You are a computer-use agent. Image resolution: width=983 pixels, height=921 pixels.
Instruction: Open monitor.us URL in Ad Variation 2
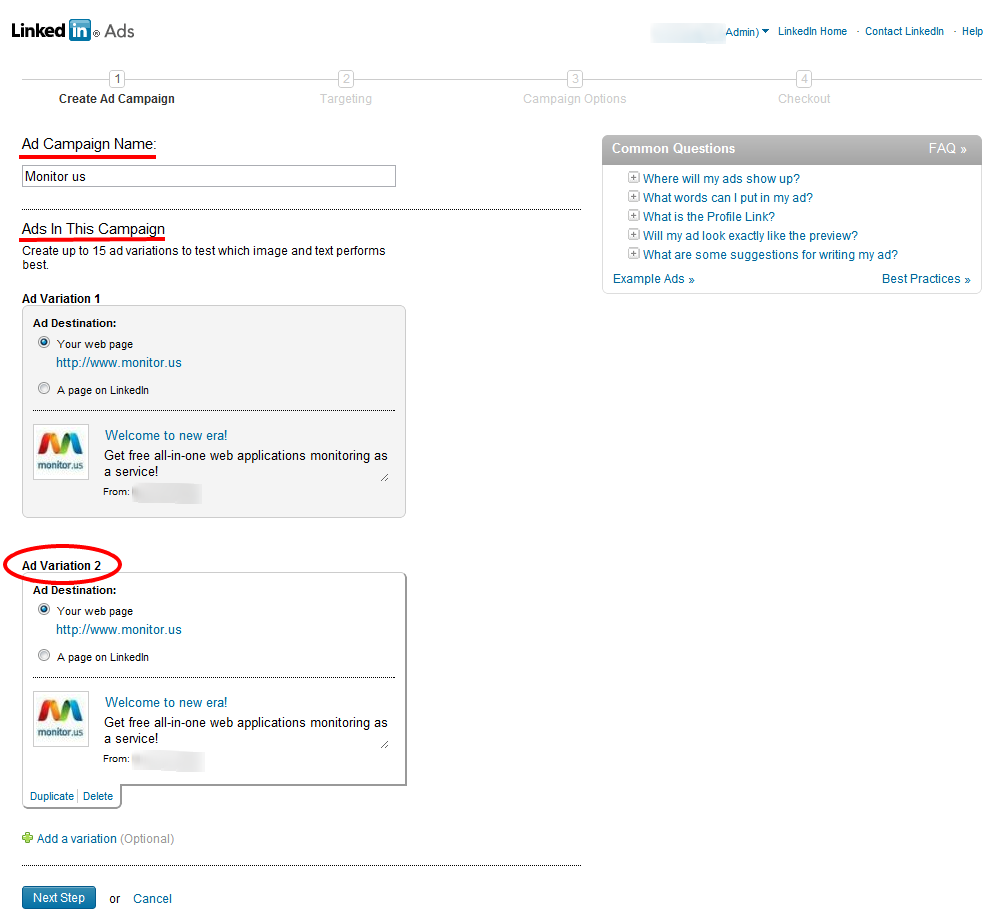tap(118, 629)
